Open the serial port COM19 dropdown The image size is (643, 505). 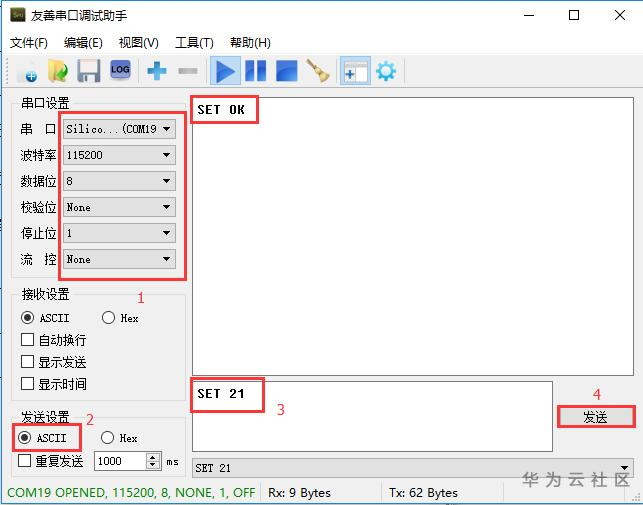pyautogui.click(x=119, y=129)
